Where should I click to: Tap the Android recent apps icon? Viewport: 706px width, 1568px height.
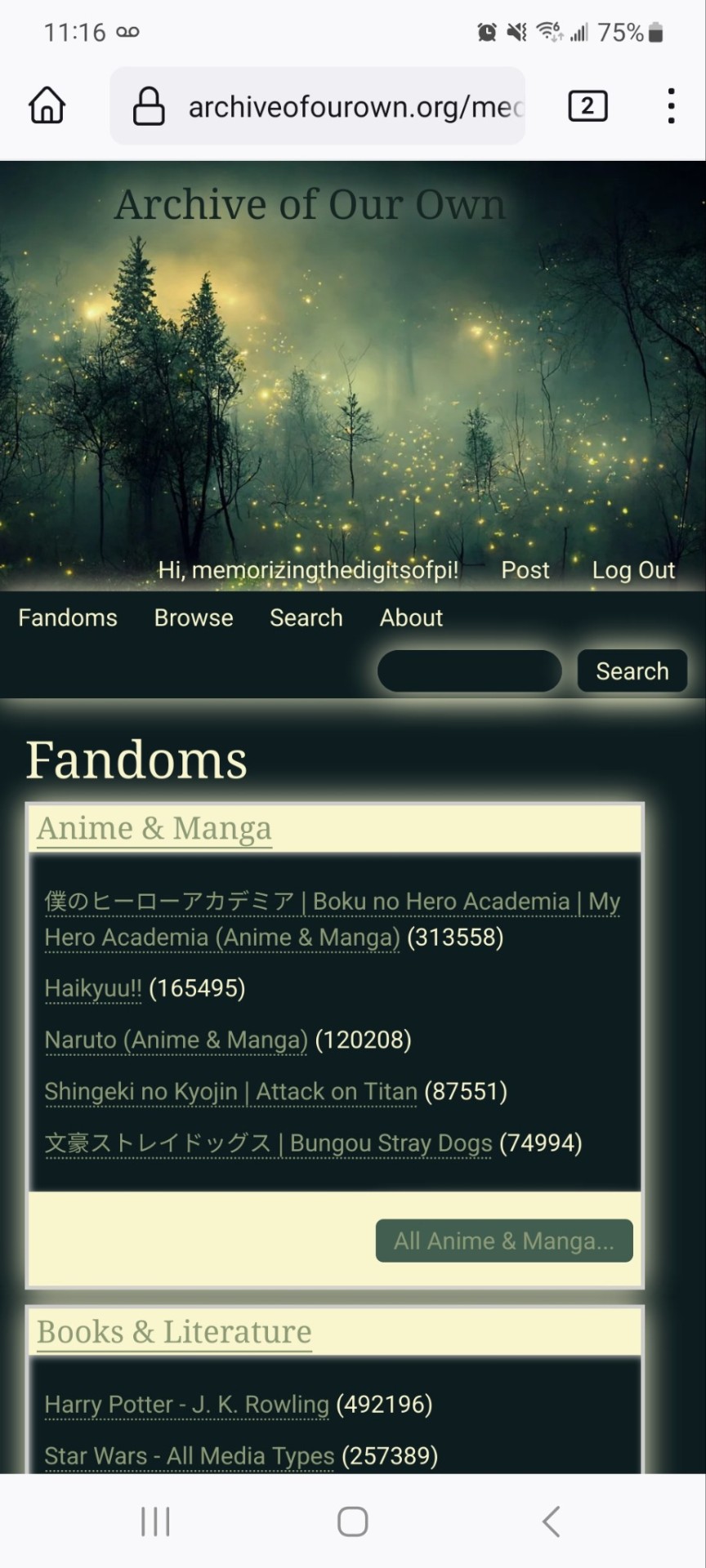[x=155, y=1521]
